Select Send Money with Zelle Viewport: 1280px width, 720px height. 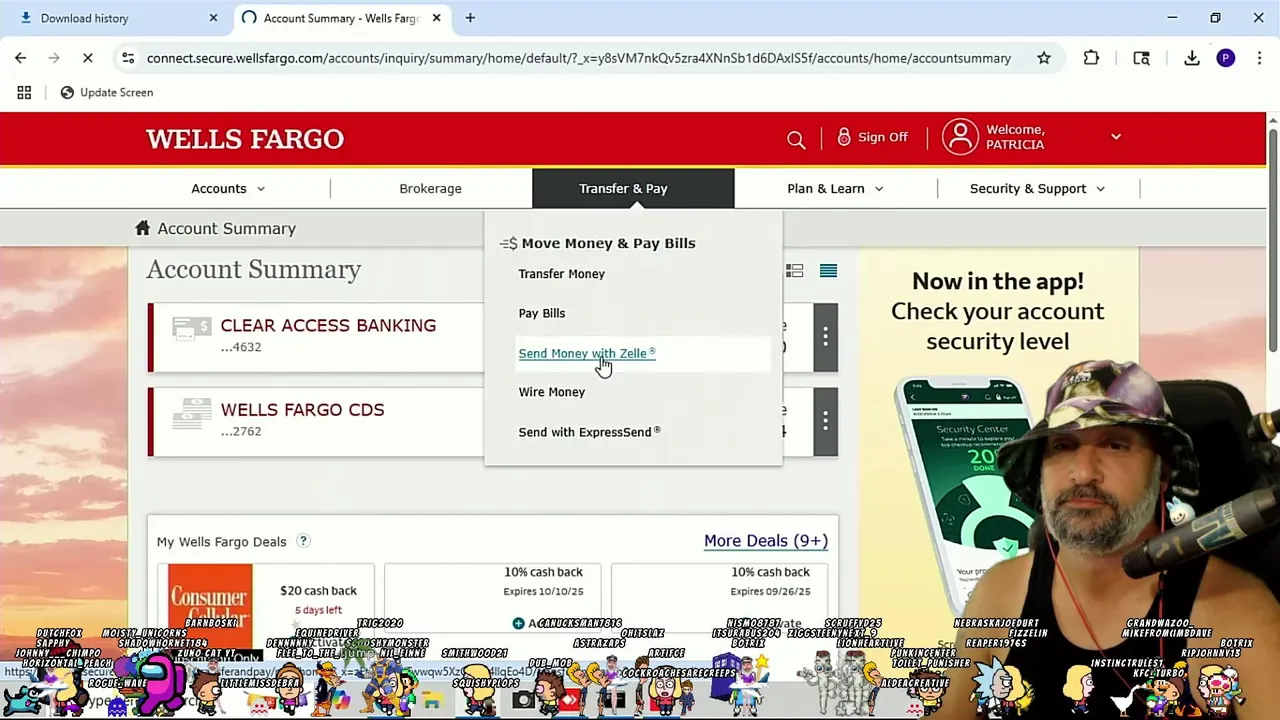click(587, 353)
